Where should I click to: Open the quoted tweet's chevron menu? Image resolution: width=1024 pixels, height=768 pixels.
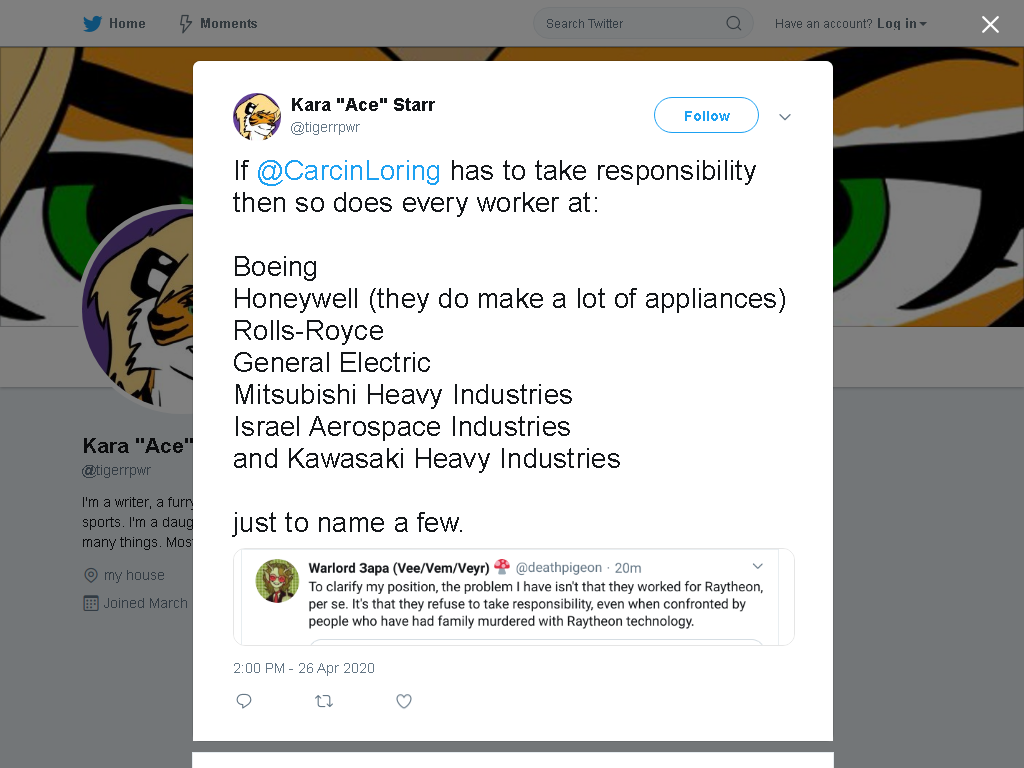(x=758, y=566)
